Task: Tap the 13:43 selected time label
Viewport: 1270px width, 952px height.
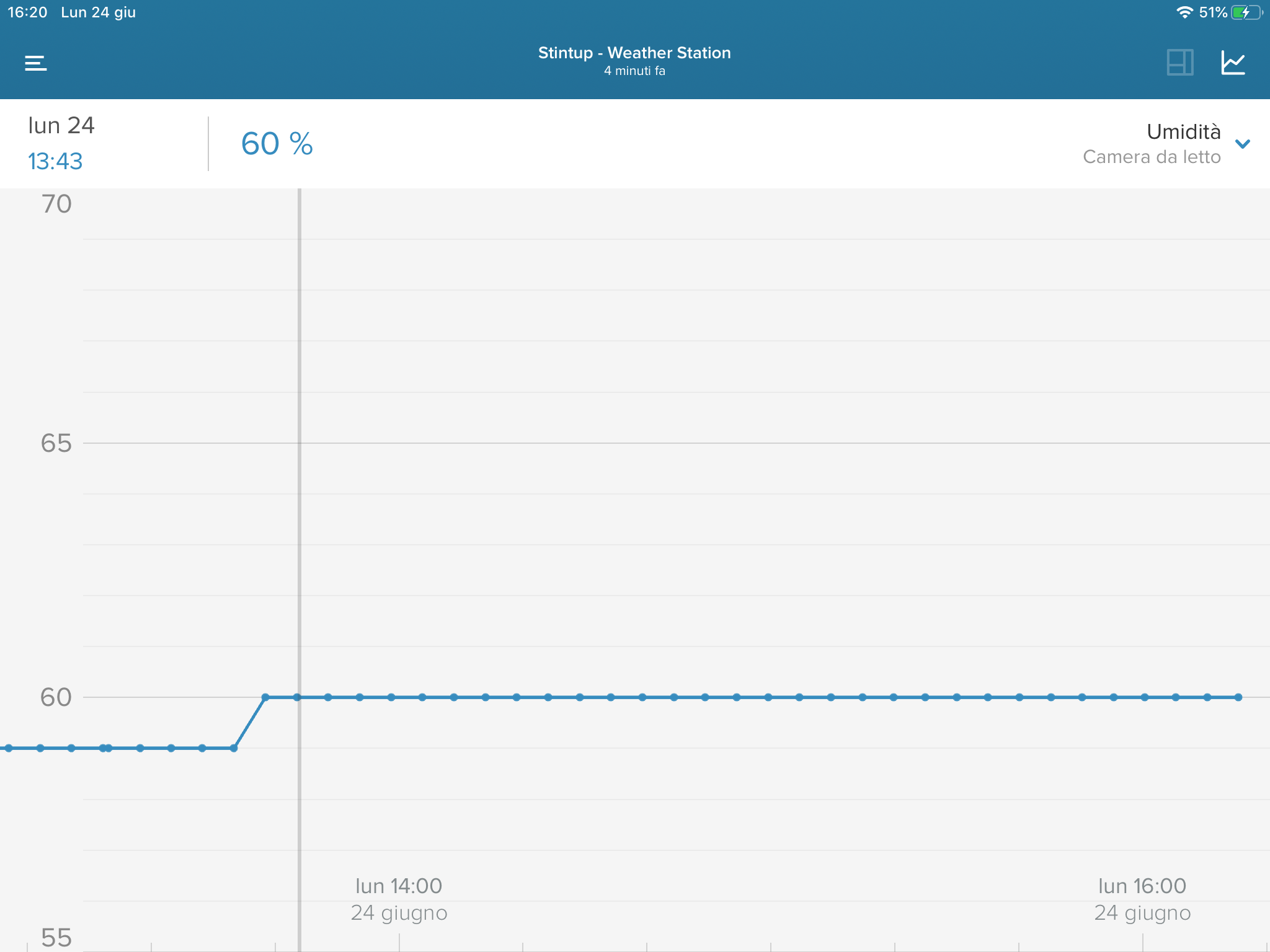Action: pos(55,161)
